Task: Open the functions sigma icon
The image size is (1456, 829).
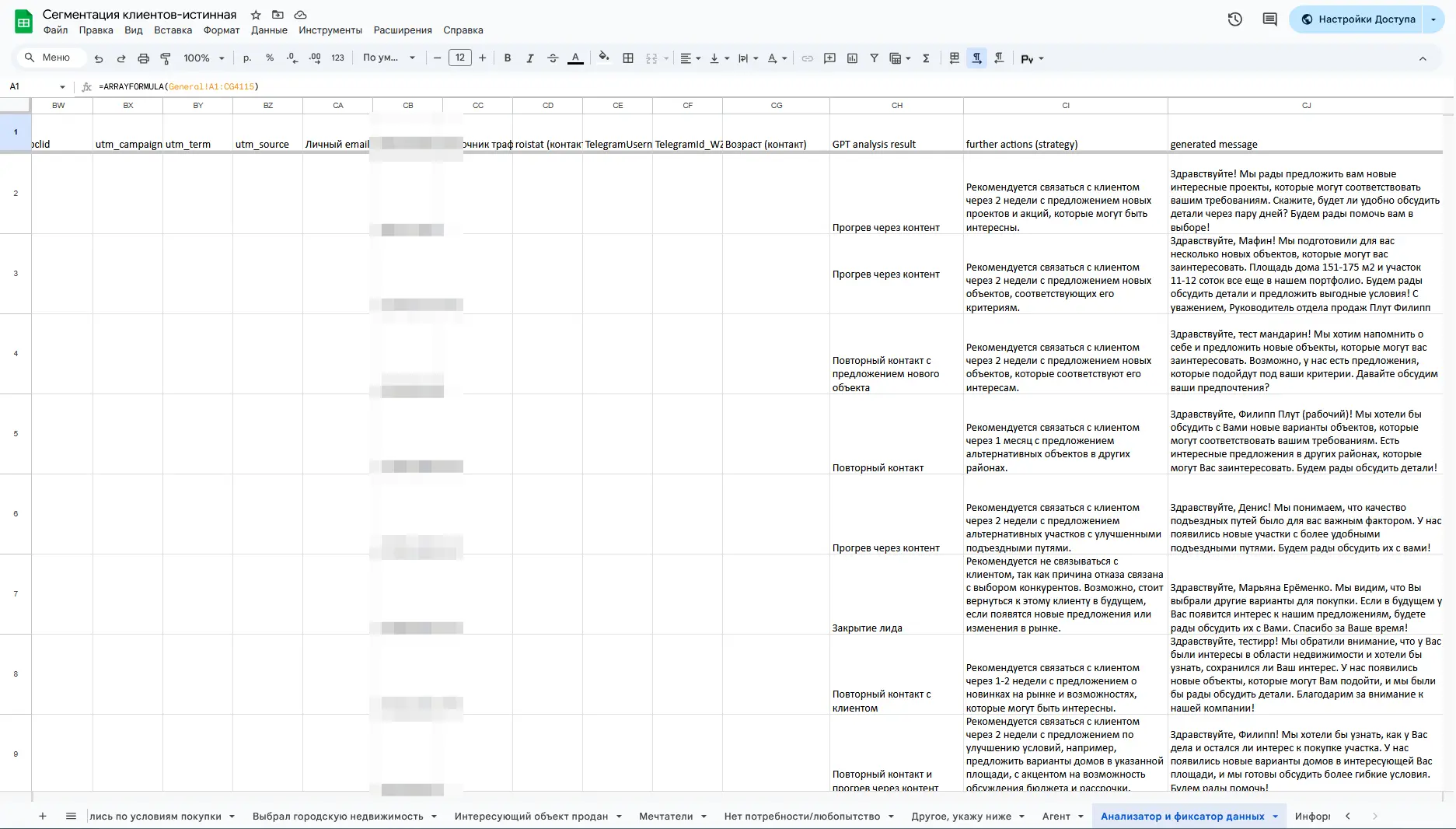Action: point(926,58)
